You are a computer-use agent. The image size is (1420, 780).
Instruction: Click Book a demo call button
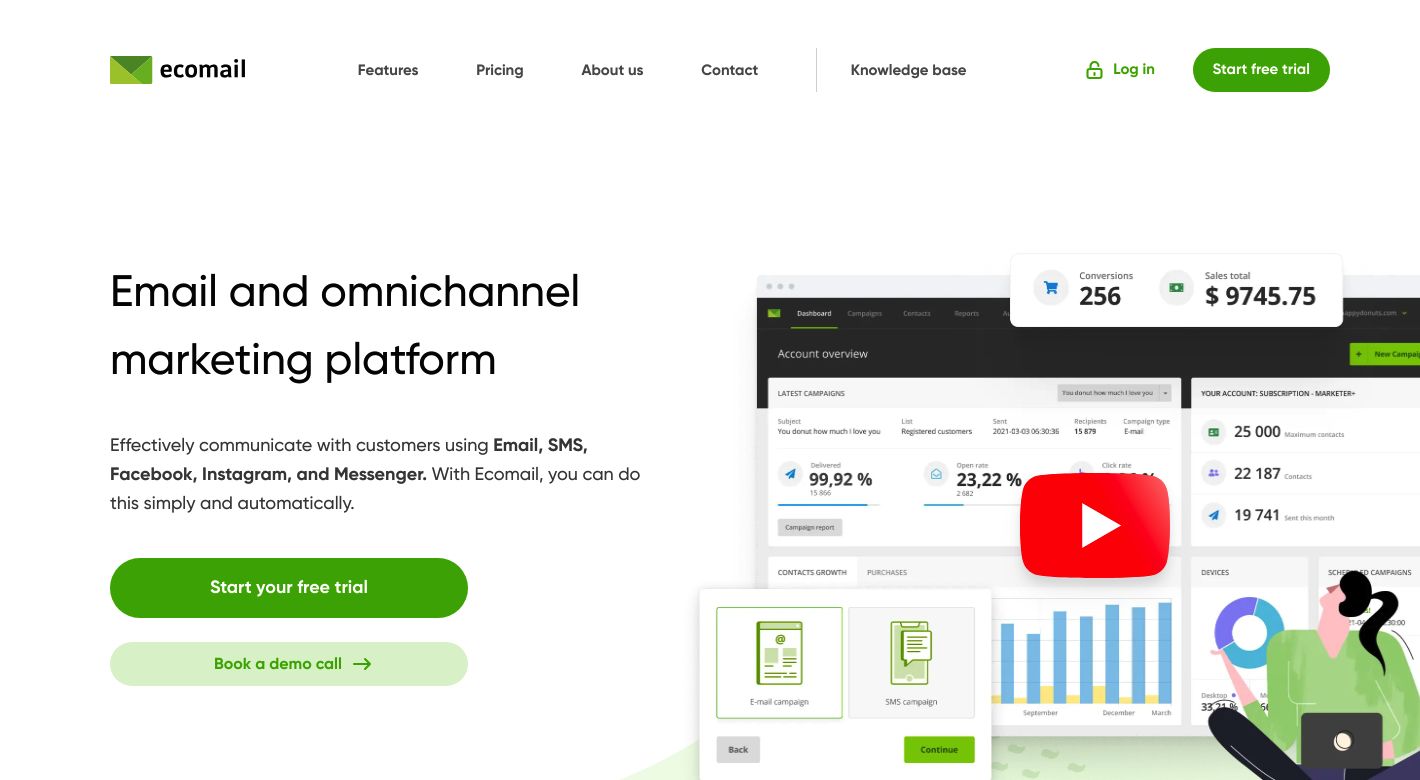coord(289,664)
